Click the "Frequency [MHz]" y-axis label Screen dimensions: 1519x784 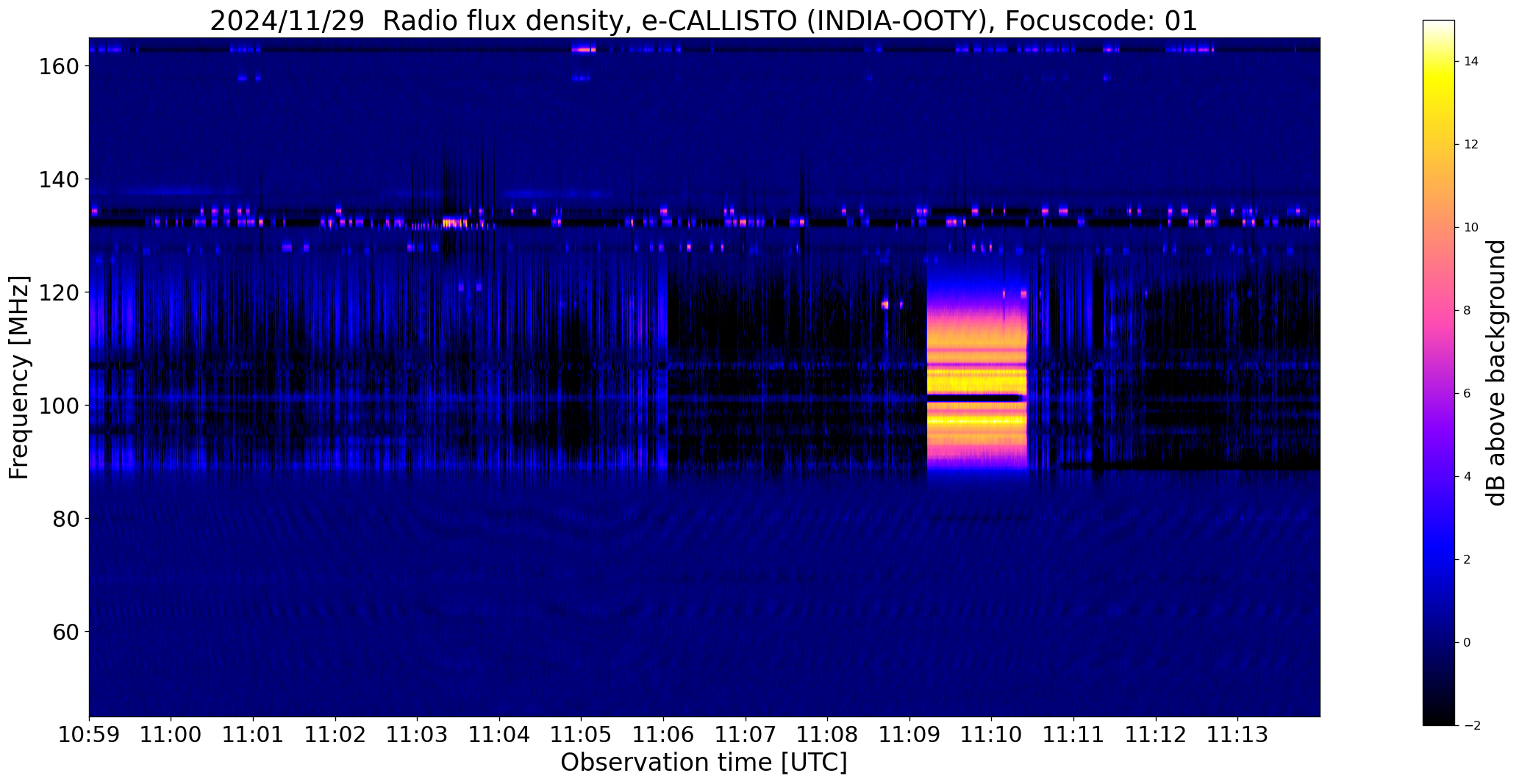[x=19, y=378]
